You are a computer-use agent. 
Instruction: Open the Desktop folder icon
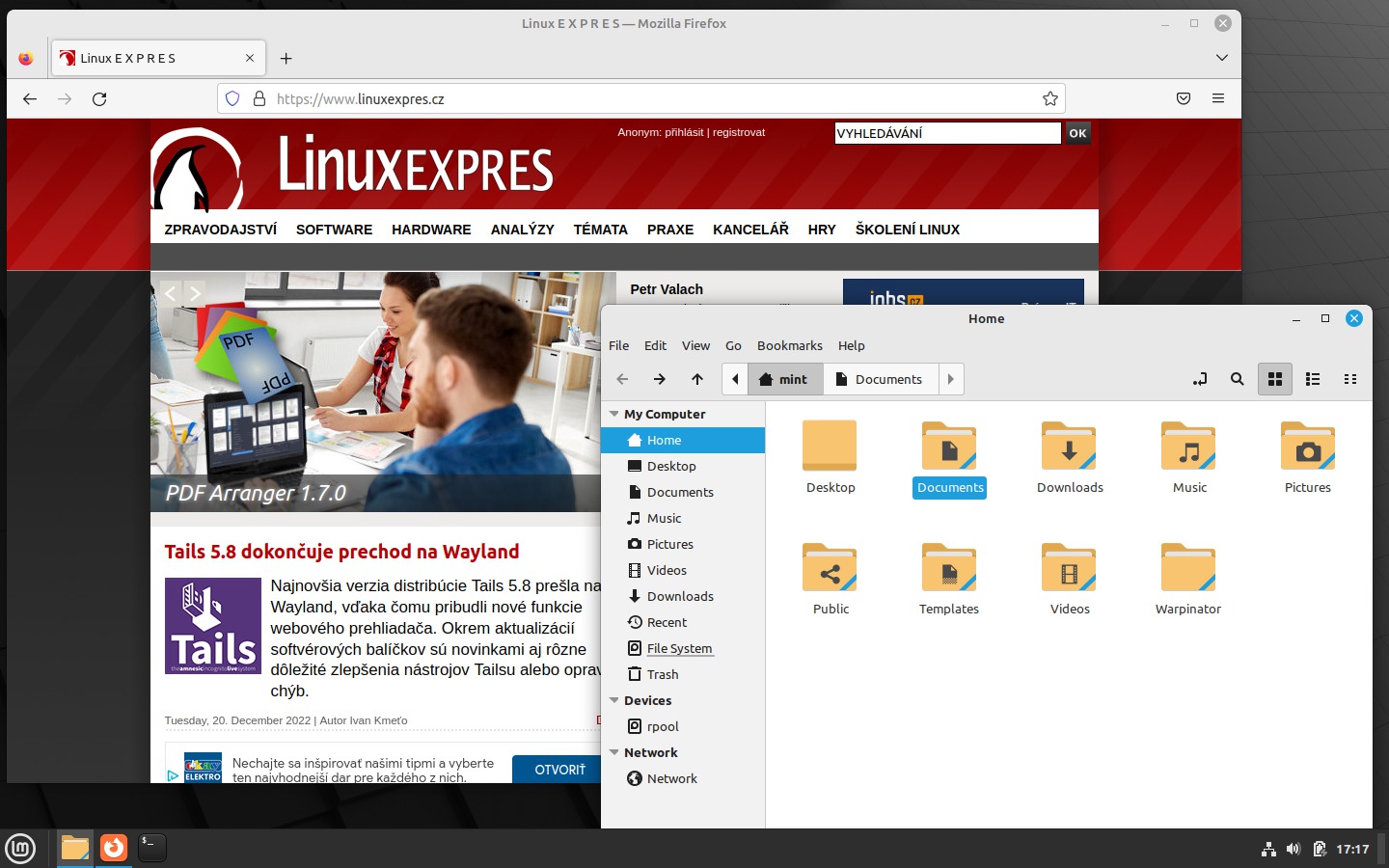point(831,457)
